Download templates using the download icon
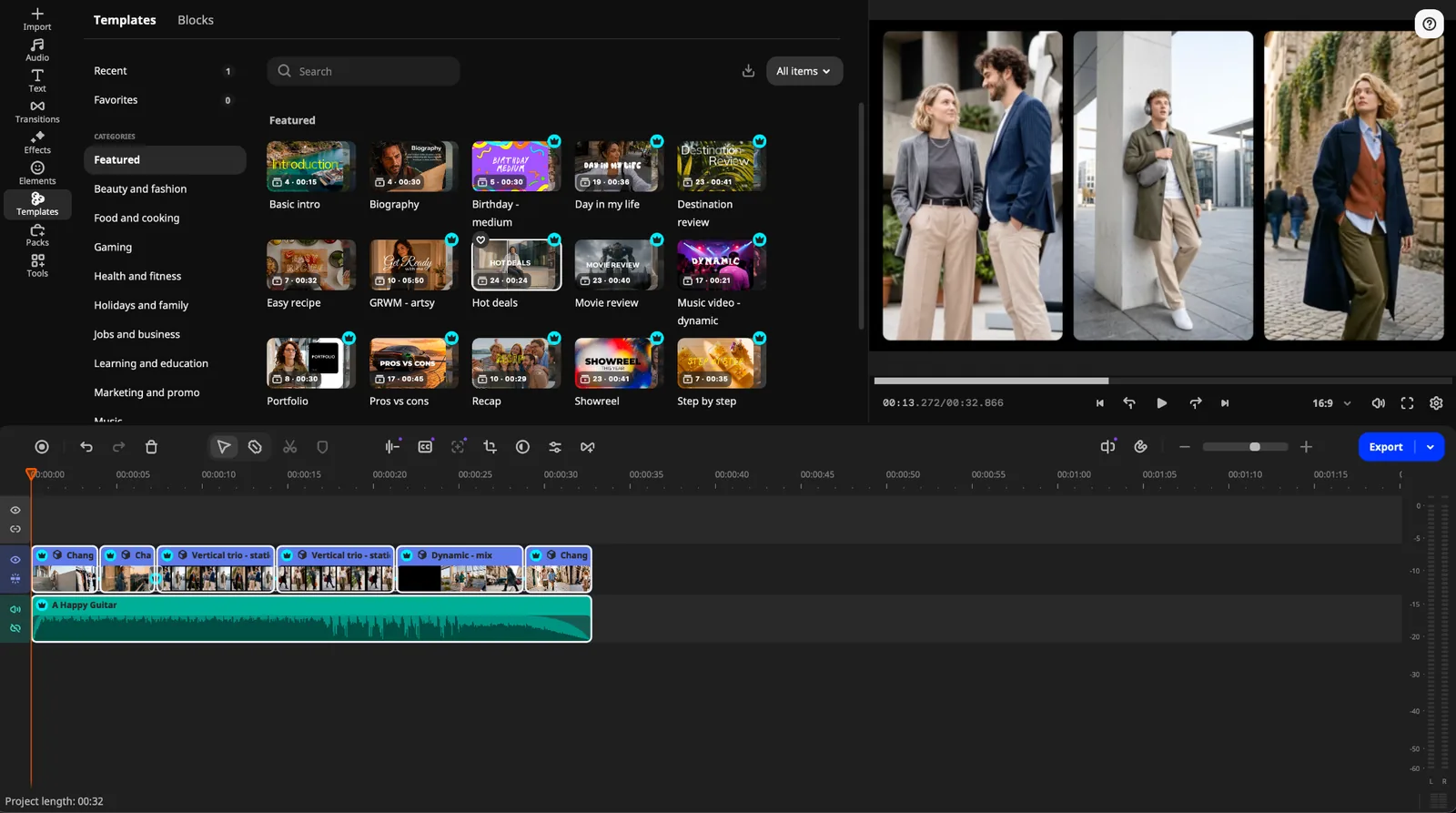The width and height of the screenshot is (1456, 813). point(748,71)
